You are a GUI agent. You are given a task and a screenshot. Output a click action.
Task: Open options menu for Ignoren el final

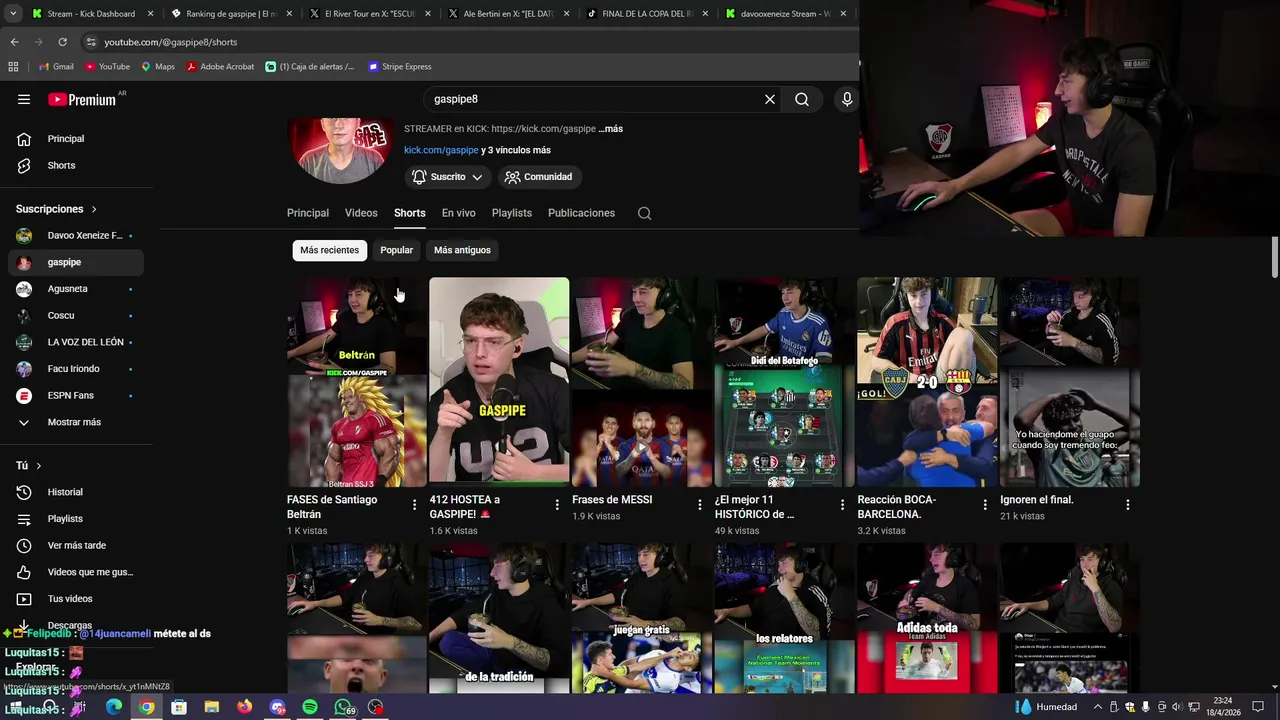point(1128,505)
